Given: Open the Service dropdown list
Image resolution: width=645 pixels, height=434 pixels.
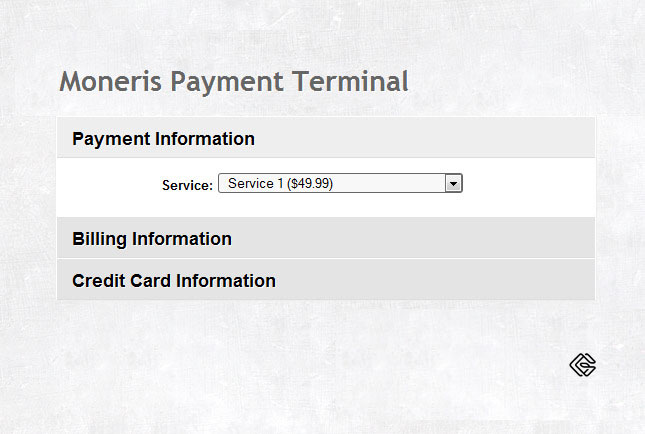Looking at the screenshot, I should point(339,184).
